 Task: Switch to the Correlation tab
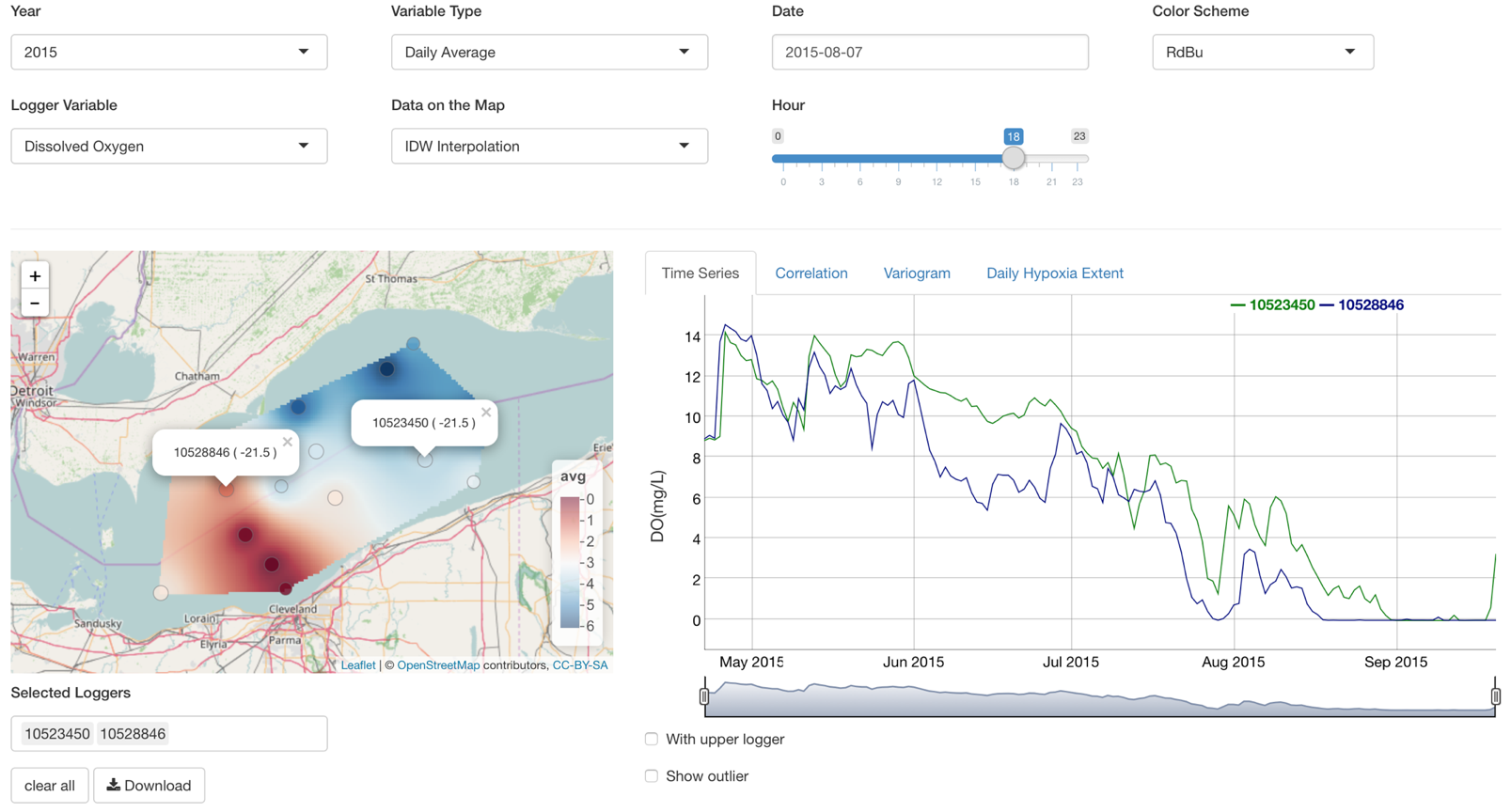pyautogui.click(x=811, y=273)
